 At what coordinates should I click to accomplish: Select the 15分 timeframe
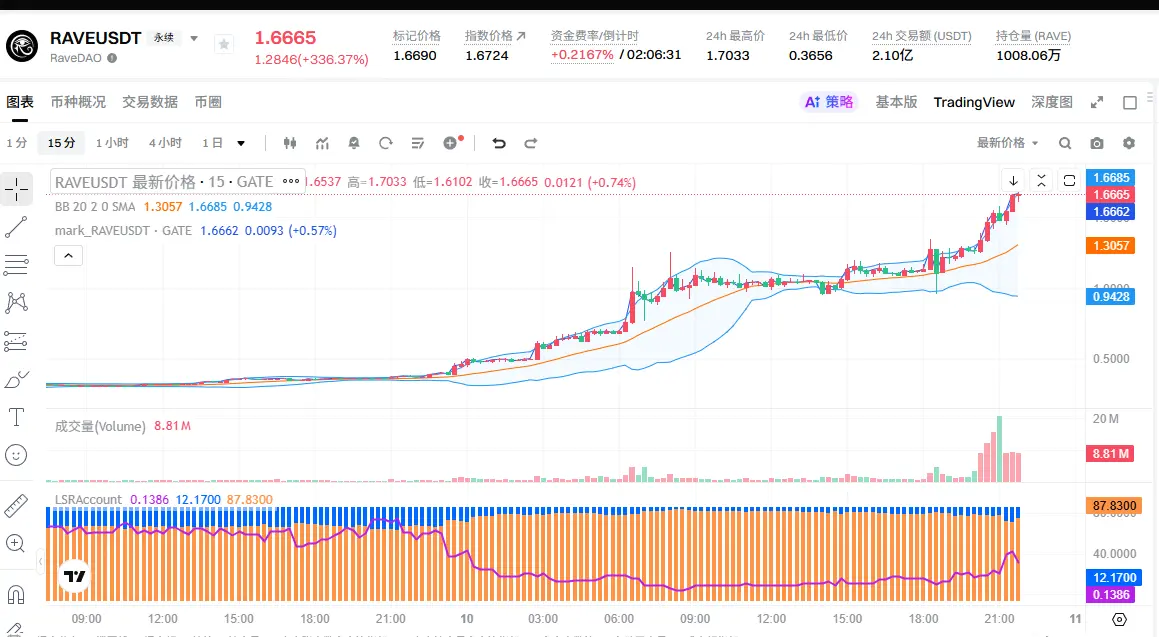pyautogui.click(x=61, y=143)
